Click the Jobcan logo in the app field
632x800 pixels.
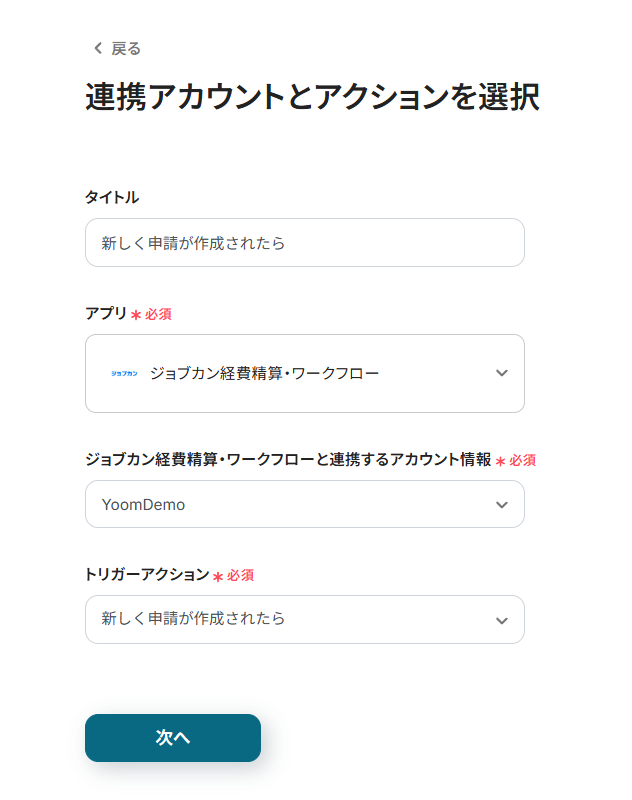(x=124, y=373)
